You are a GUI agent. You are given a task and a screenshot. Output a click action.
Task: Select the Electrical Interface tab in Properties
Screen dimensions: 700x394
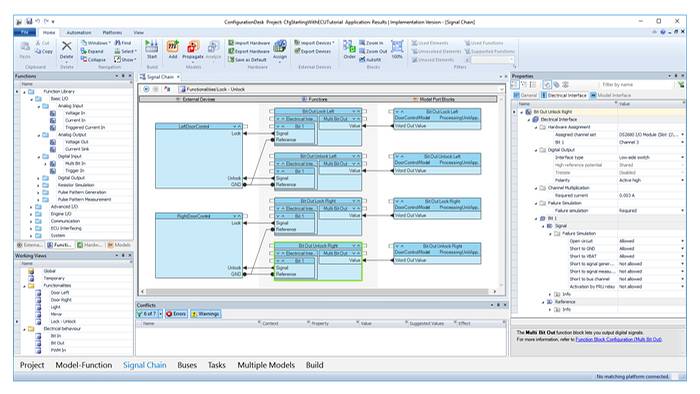pos(563,95)
